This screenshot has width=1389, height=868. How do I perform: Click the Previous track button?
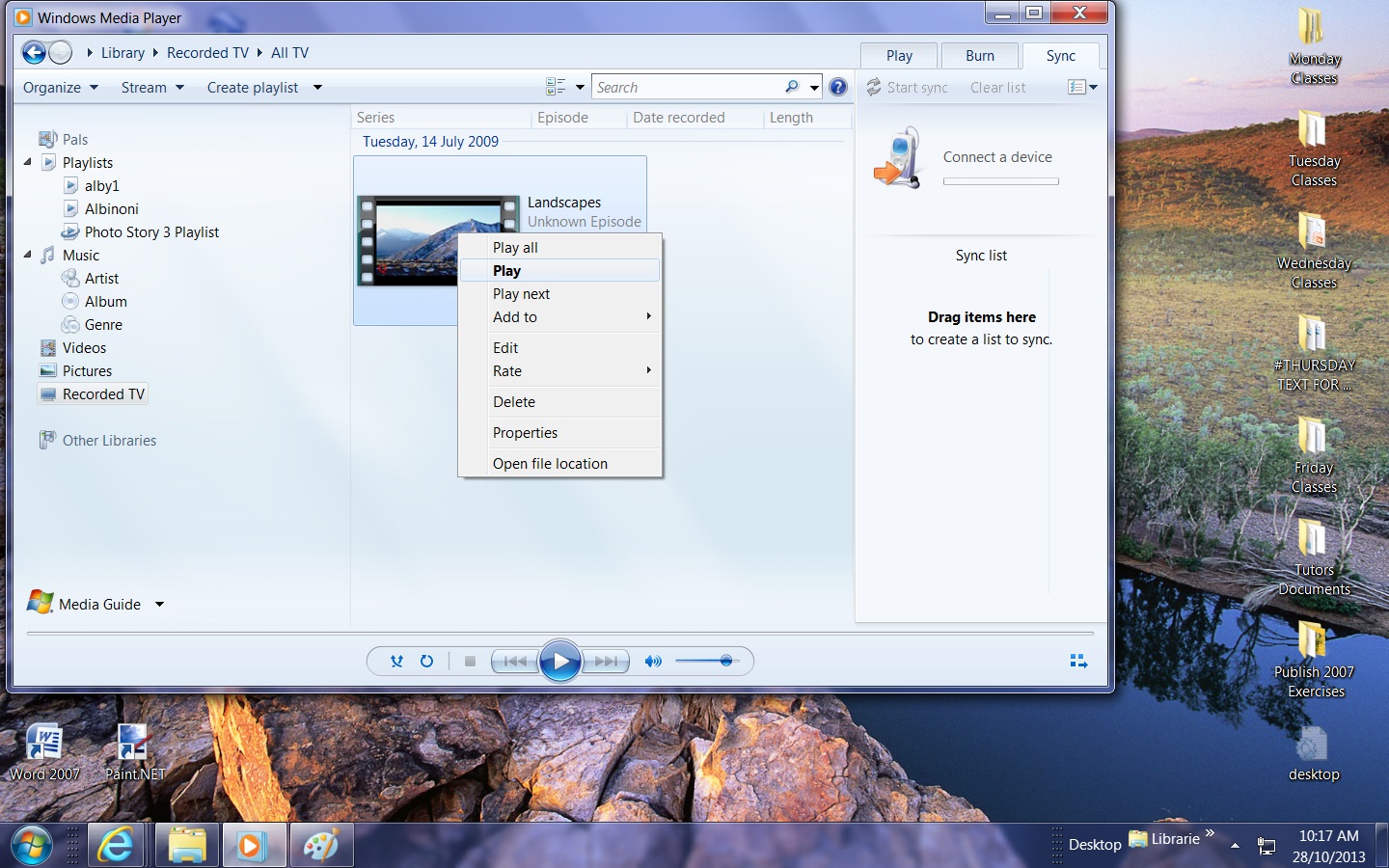point(516,661)
